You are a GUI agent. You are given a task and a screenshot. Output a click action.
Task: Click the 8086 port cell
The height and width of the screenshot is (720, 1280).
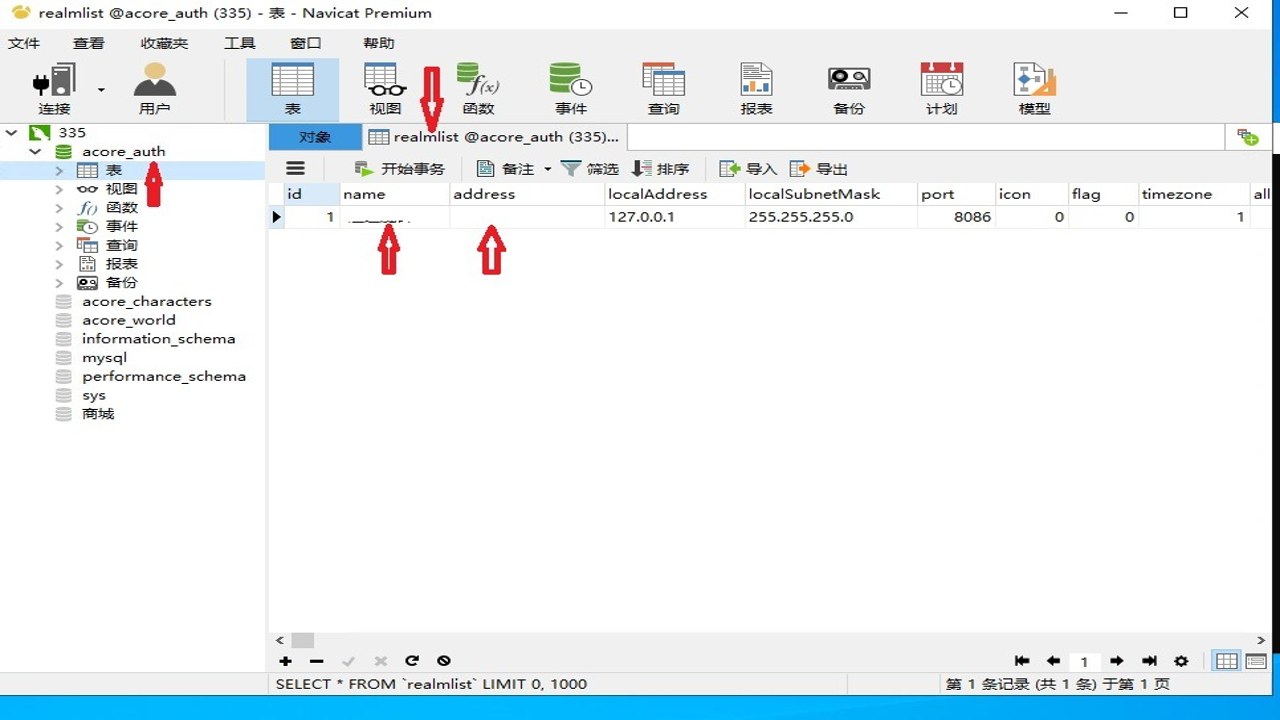point(957,216)
